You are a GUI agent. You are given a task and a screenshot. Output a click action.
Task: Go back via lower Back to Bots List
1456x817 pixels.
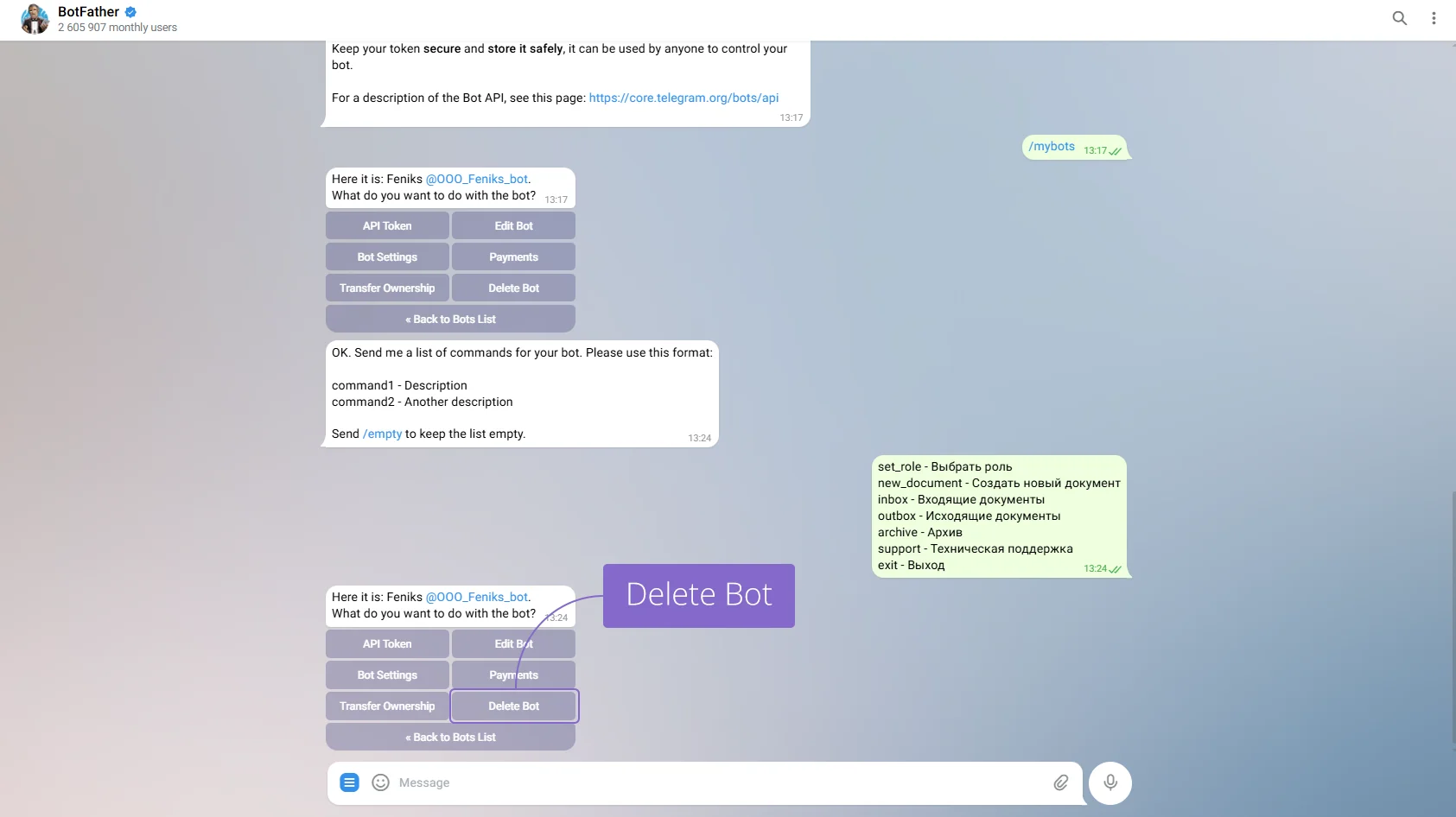click(x=450, y=737)
